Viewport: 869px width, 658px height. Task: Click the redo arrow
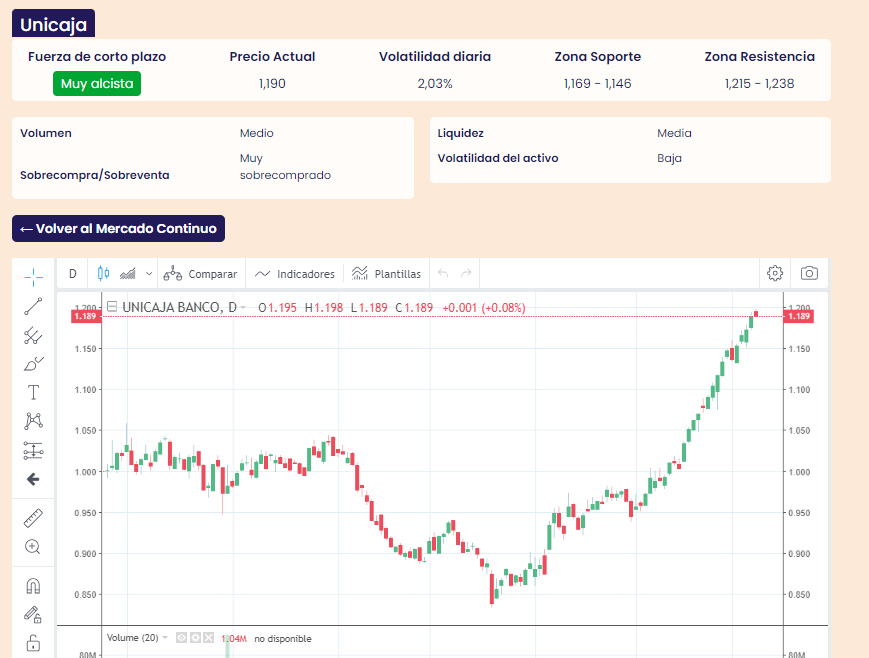(x=466, y=273)
